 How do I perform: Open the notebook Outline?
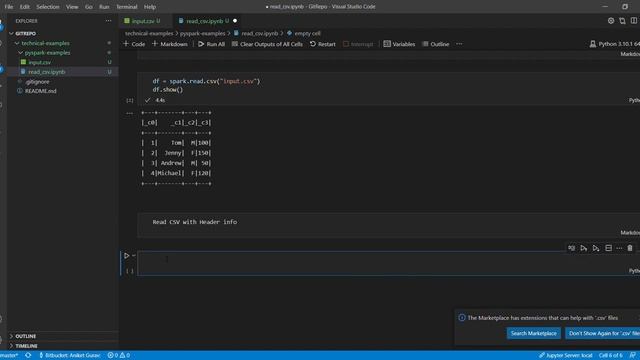(436, 44)
